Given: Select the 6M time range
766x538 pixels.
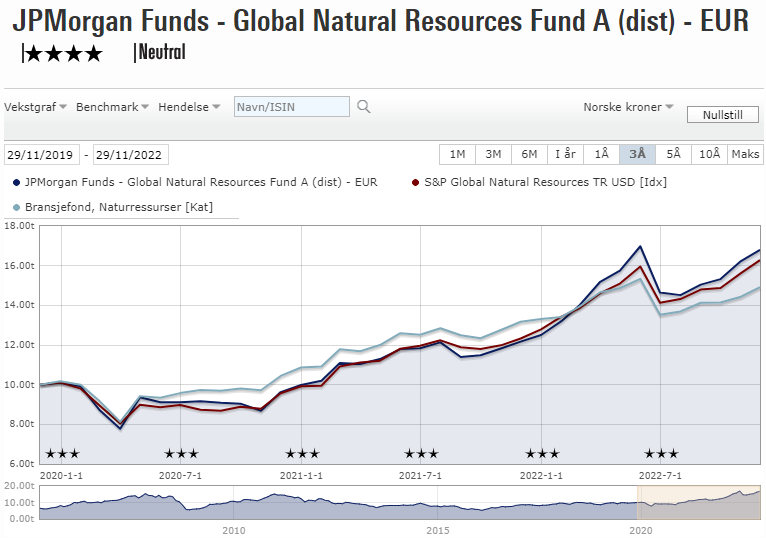Looking at the screenshot, I should [529, 154].
